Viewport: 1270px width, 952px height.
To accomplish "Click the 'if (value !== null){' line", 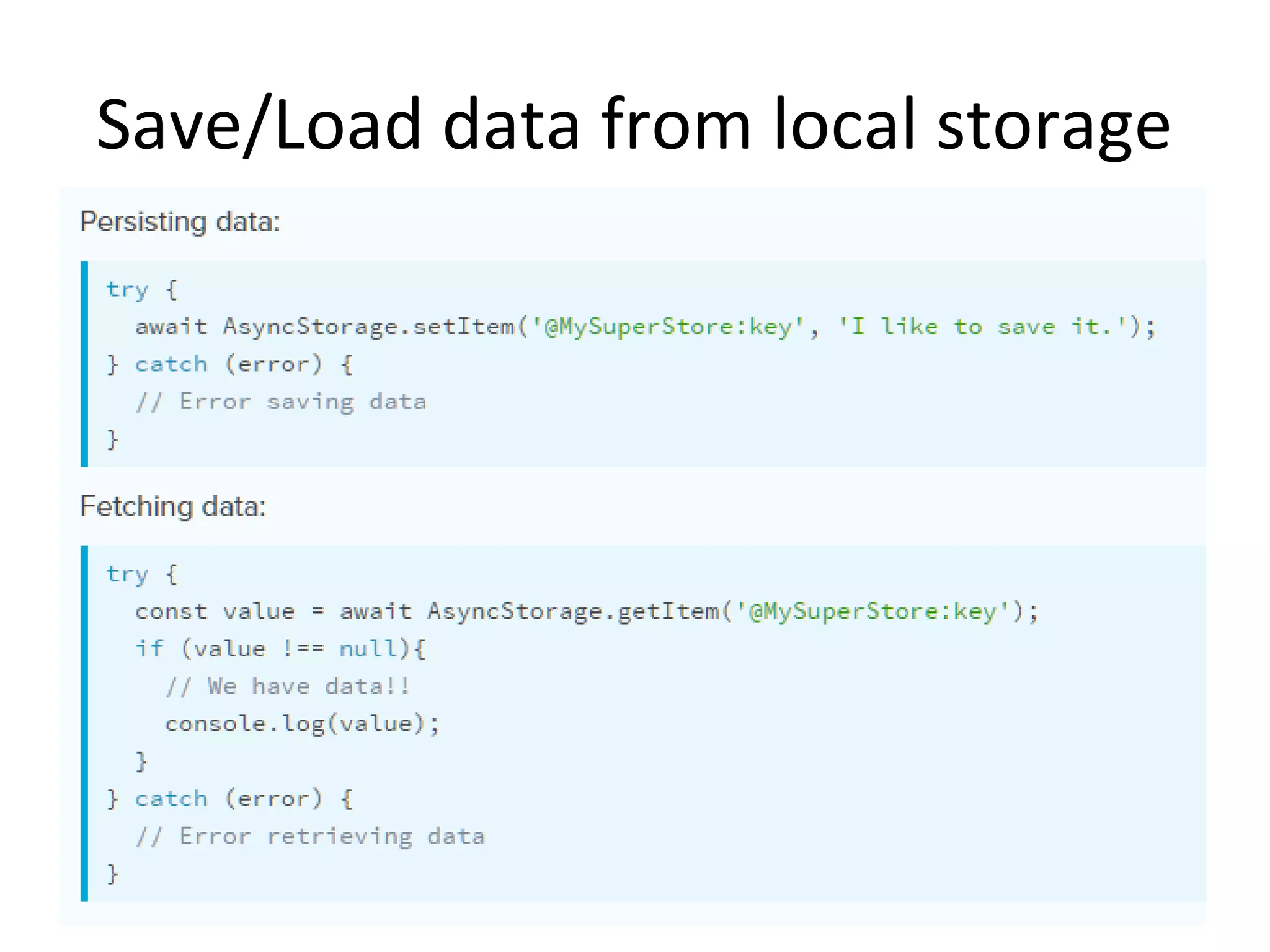I will [282, 649].
